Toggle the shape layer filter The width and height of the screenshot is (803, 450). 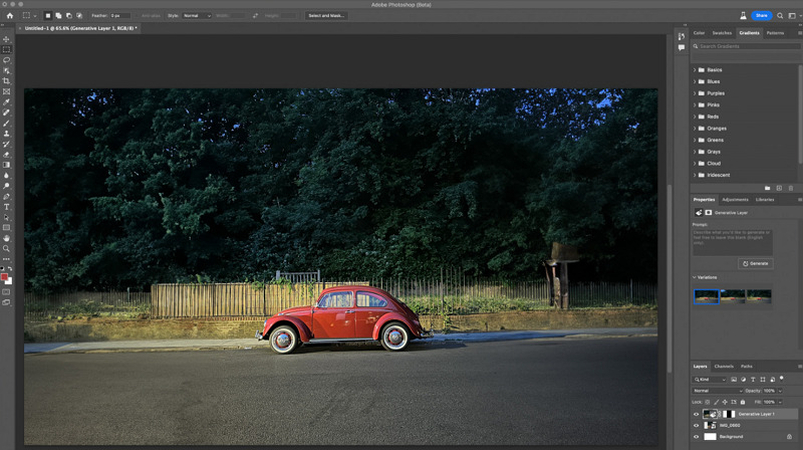coord(763,379)
